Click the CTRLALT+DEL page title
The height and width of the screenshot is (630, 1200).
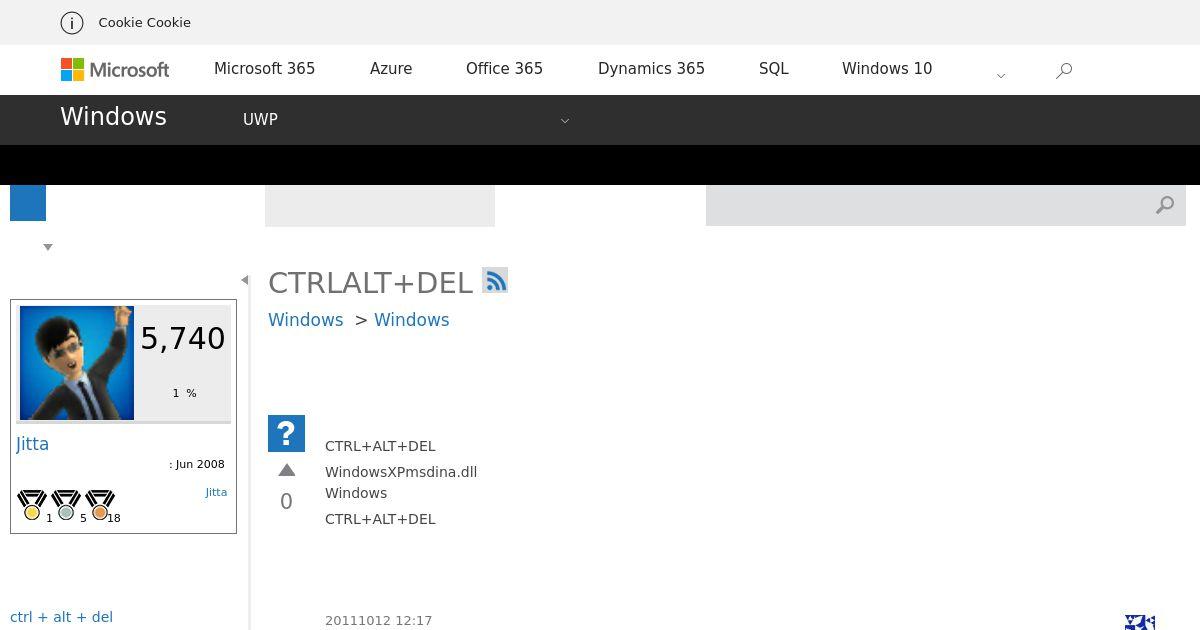click(370, 283)
